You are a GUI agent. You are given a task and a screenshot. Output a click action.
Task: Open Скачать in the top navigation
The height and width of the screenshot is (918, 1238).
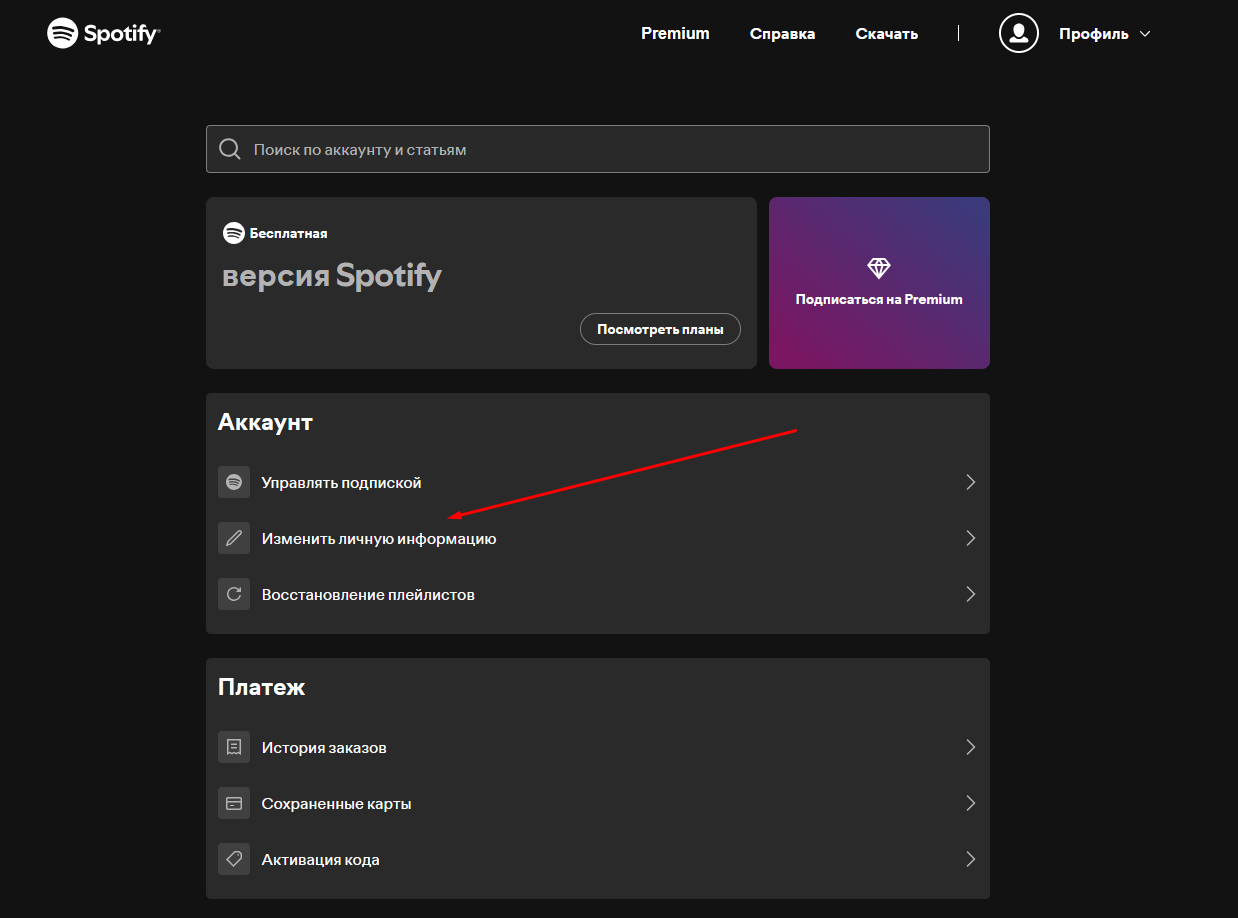point(886,34)
